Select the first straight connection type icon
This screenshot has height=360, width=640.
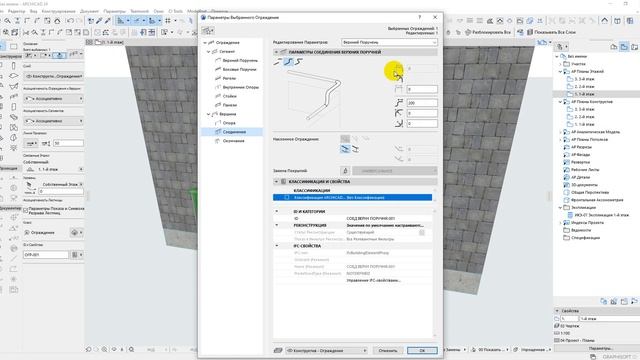pos(278,62)
